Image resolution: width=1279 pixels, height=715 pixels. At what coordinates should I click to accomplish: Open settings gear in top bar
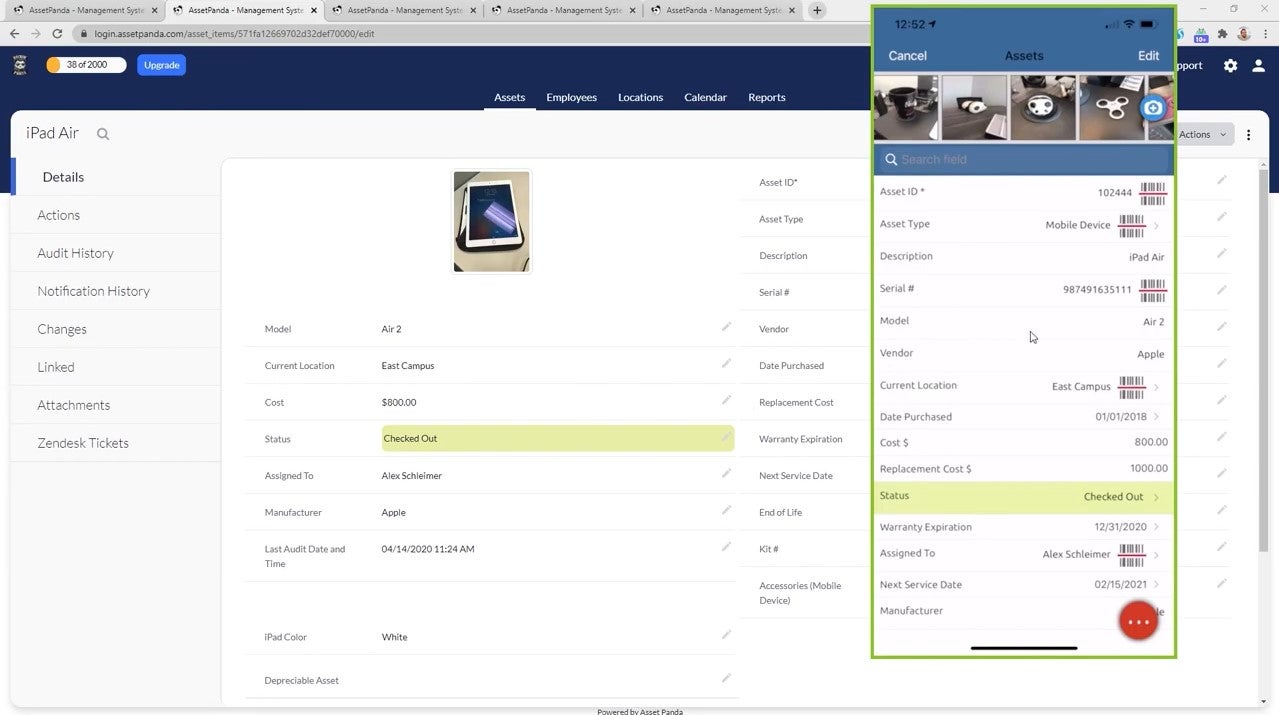point(1230,66)
